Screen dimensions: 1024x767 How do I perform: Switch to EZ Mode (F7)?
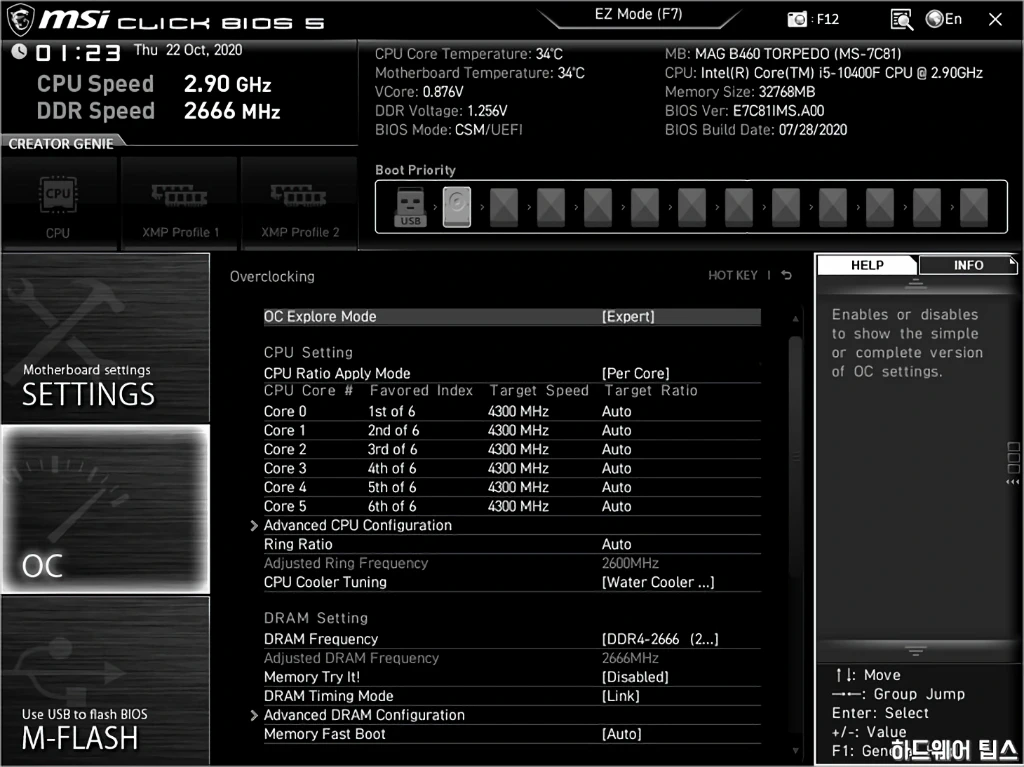click(638, 14)
